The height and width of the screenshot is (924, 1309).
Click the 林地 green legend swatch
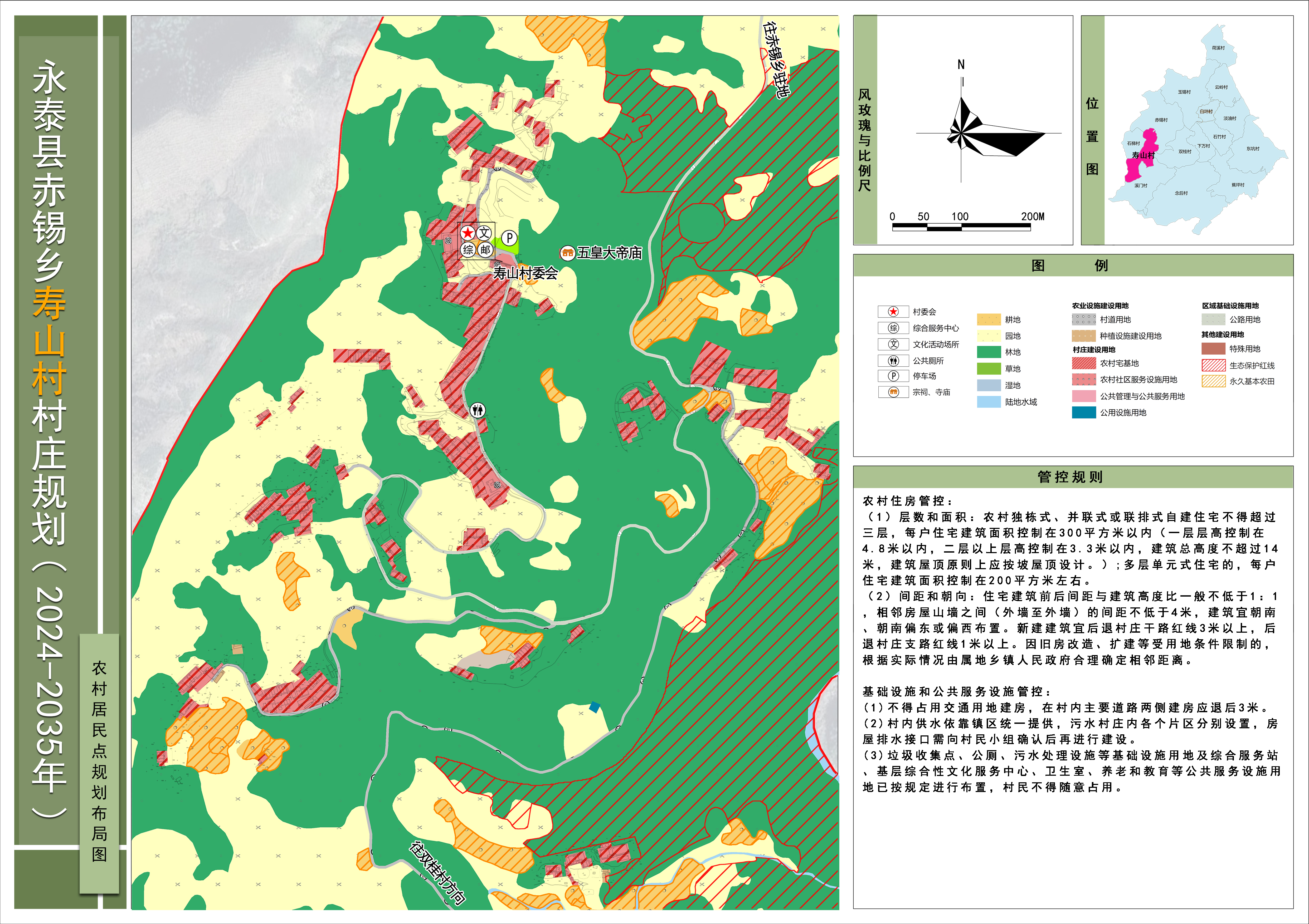coord(989,352)
